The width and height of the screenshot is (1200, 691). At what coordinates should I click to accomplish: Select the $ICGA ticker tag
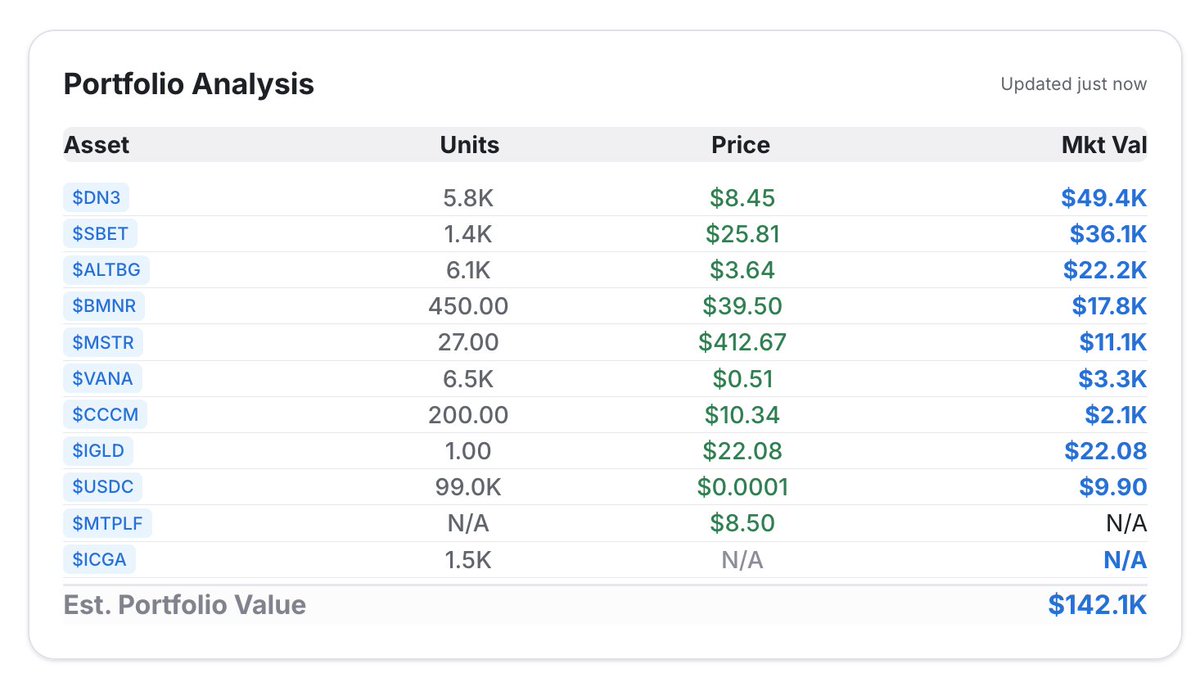99,560
